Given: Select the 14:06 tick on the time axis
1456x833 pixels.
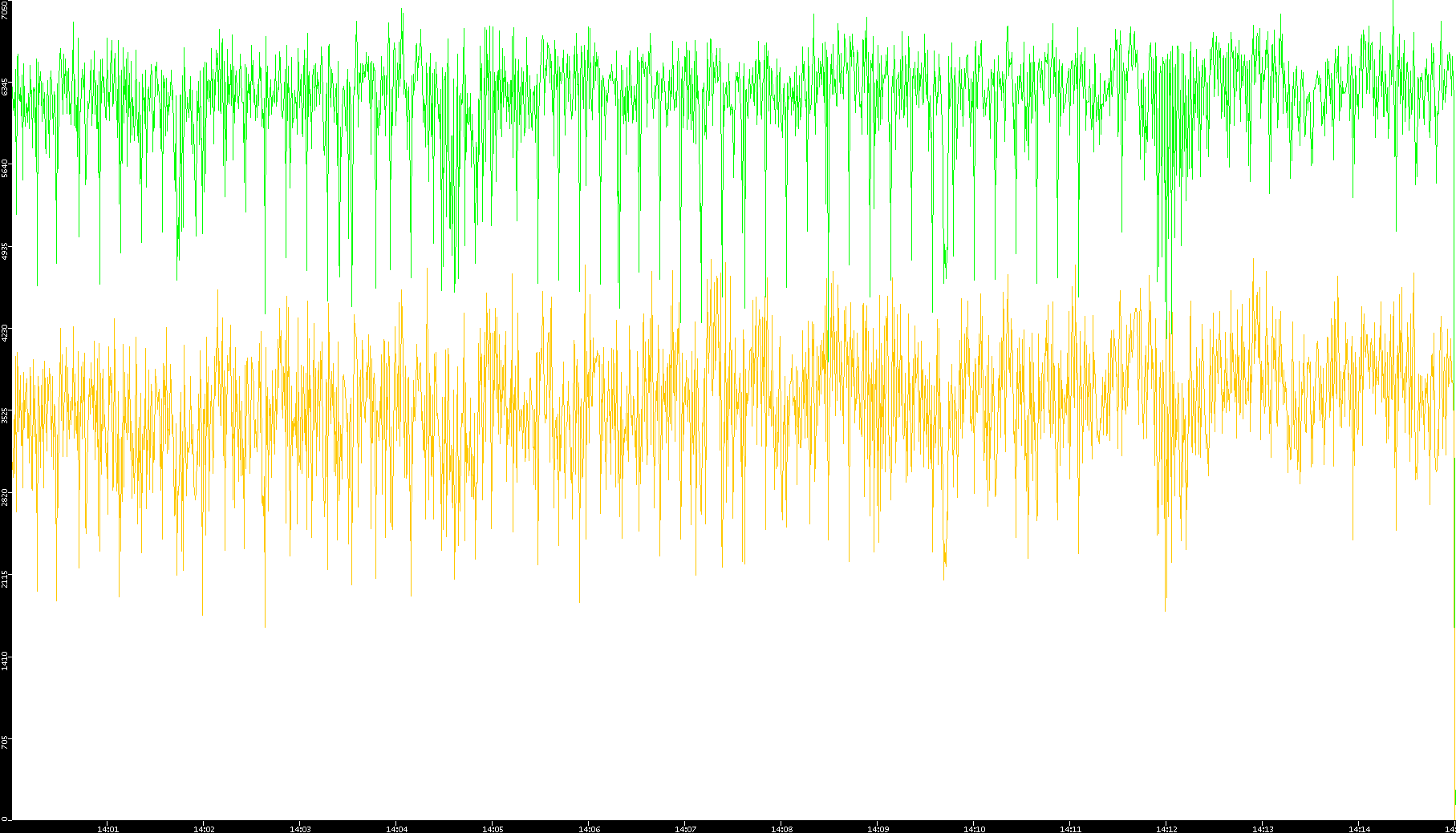Looking at the screenshot, I should pyautogui.click(x=589, y=829).
